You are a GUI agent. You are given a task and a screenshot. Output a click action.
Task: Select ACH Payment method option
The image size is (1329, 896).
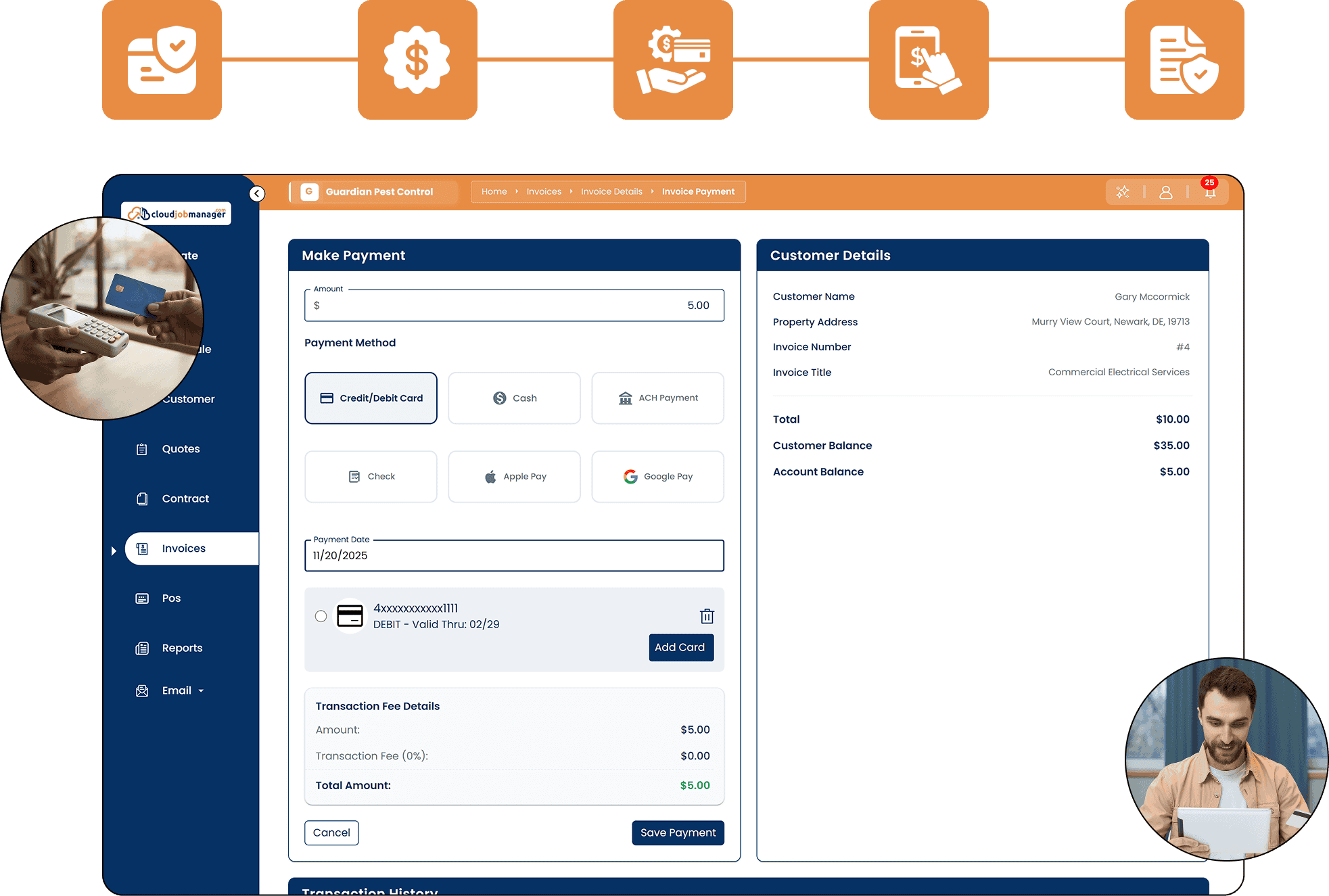657,398
